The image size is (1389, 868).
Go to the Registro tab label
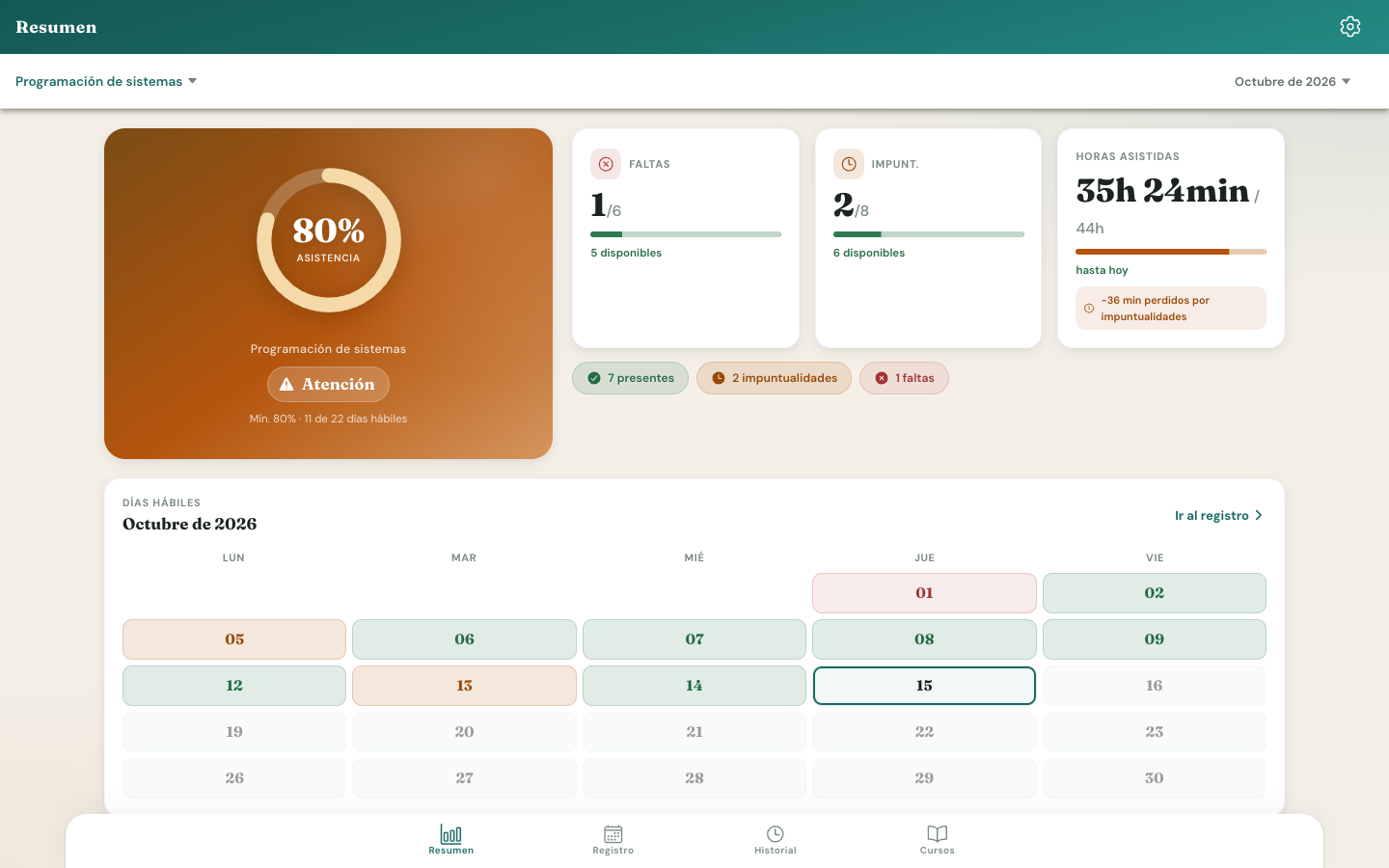(613, 851)
